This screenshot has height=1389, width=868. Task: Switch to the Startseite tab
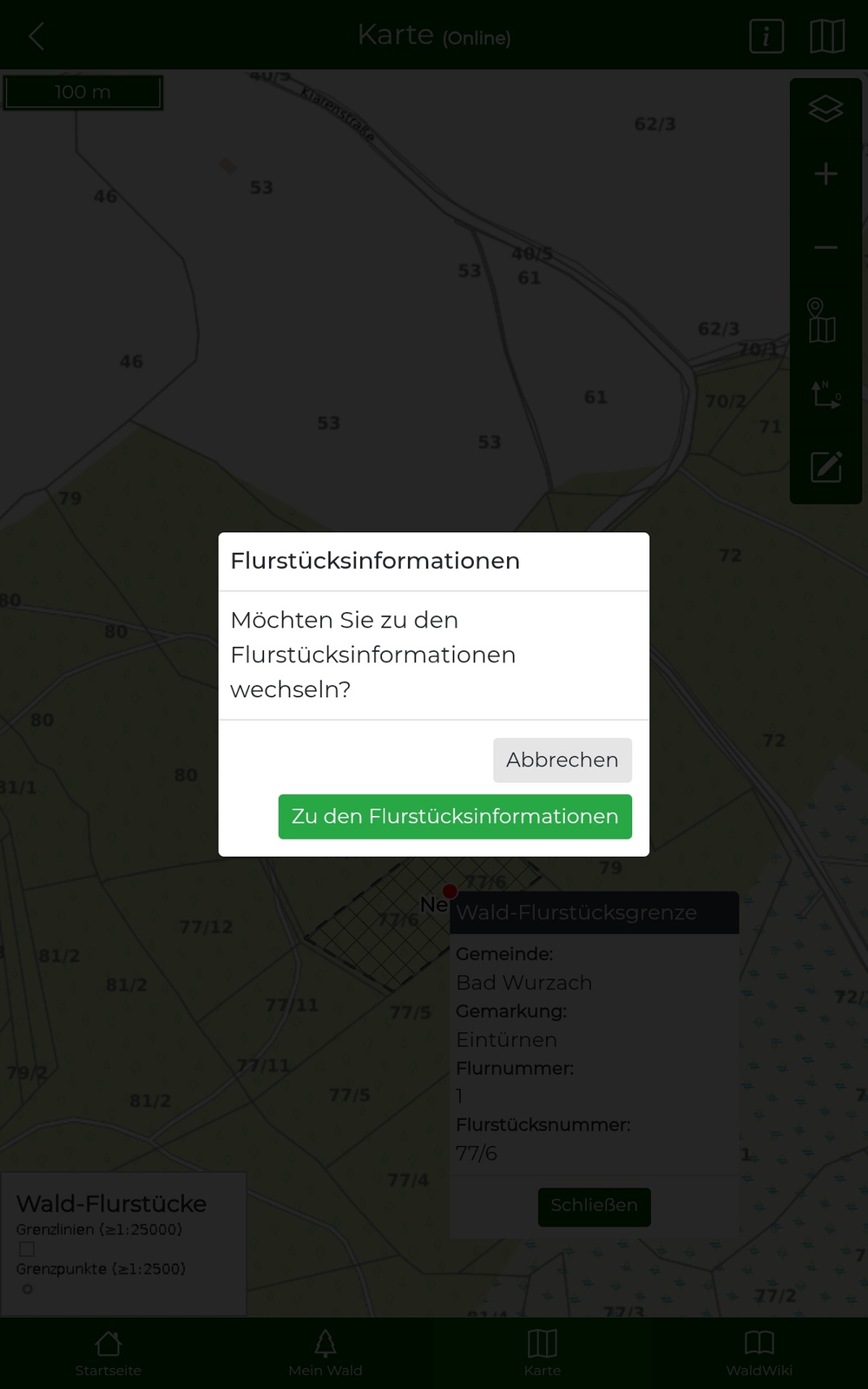[108, 1353]
